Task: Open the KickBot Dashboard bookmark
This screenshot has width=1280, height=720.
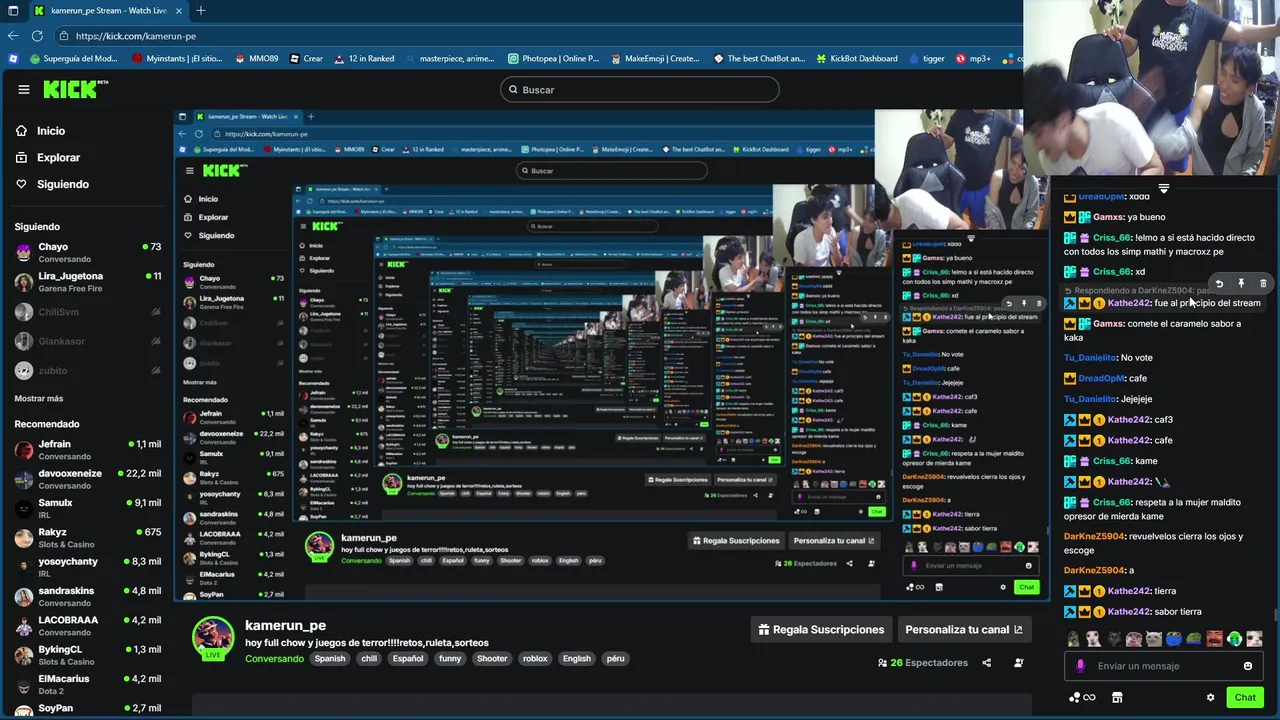Action: click(x=857, y=59)
